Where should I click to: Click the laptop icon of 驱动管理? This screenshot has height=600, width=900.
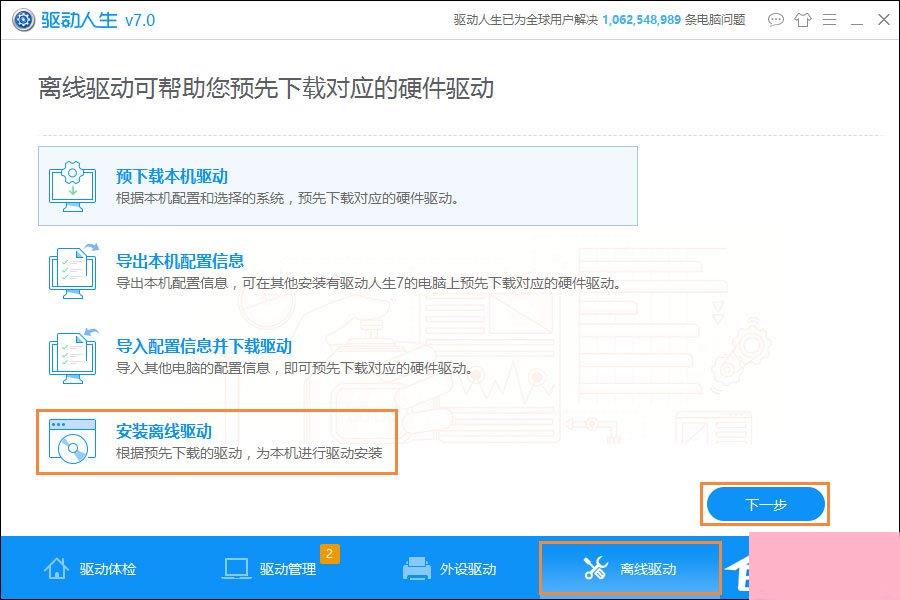[236, 569]
